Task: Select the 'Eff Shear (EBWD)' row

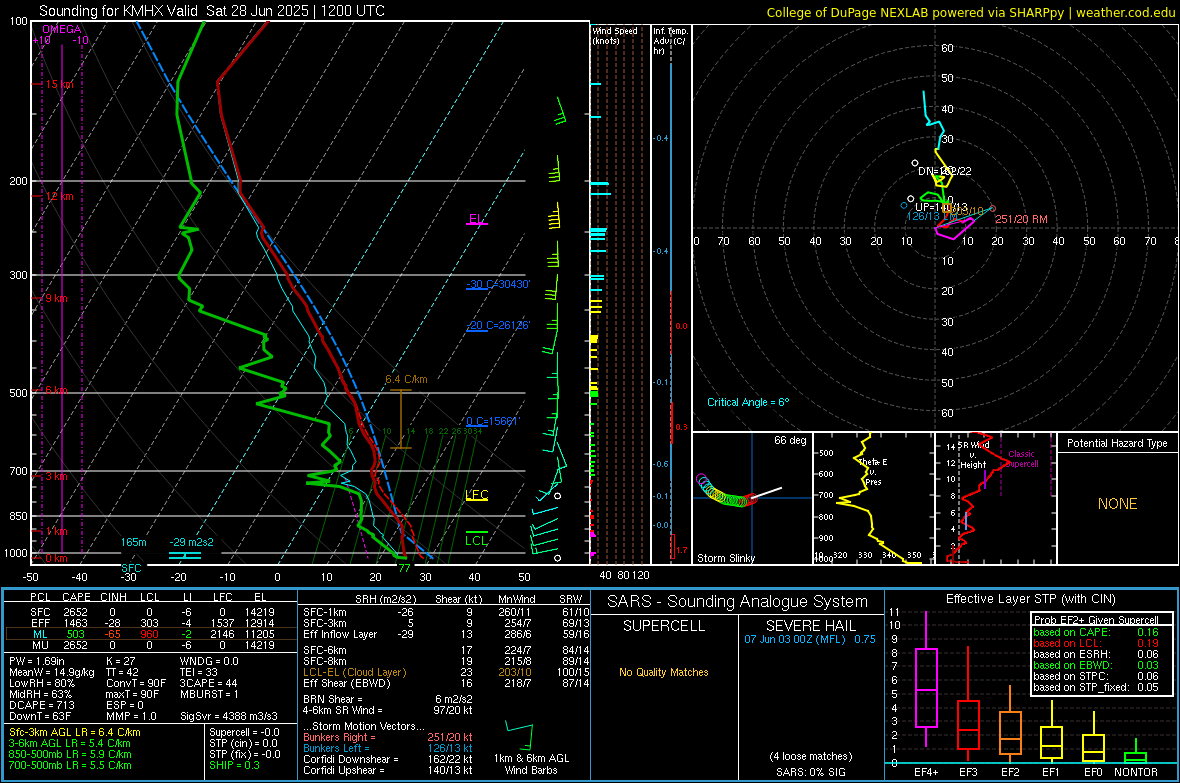Action: point(446,683)
